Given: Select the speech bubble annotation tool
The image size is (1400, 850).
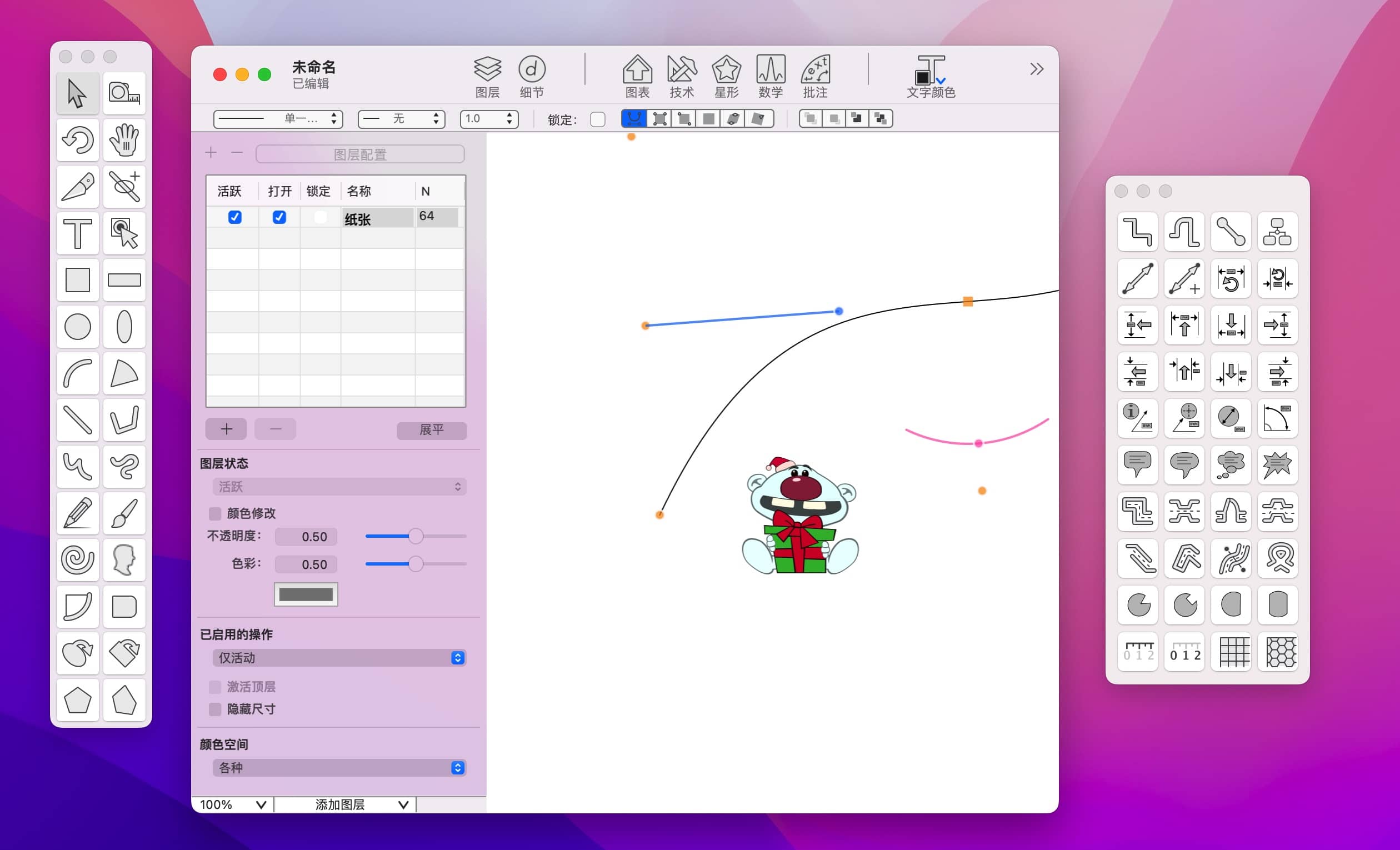Looking at the screenshot, I should pos(1138,465).
